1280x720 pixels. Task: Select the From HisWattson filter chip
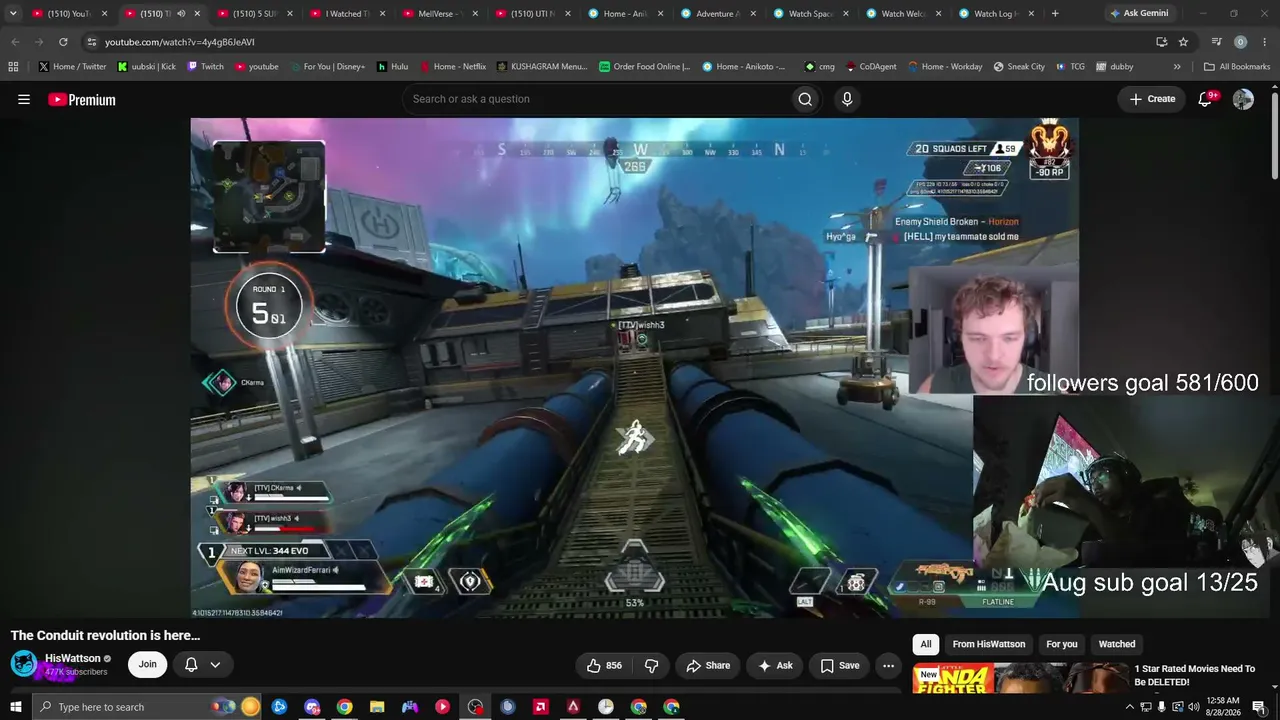click(989, 644)
